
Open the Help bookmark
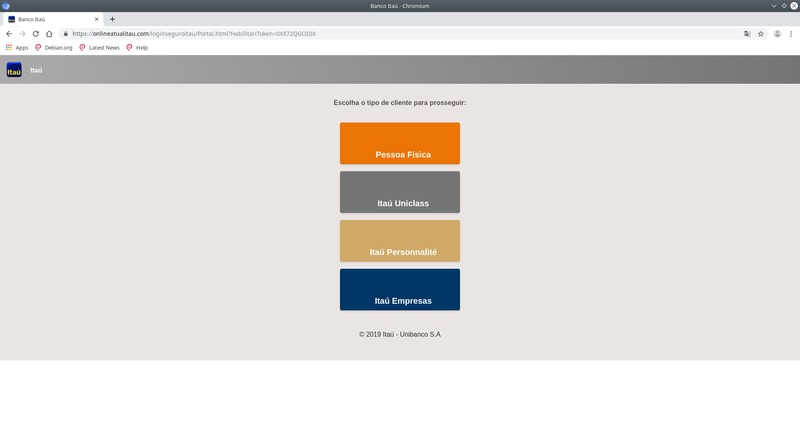[137, 47]
